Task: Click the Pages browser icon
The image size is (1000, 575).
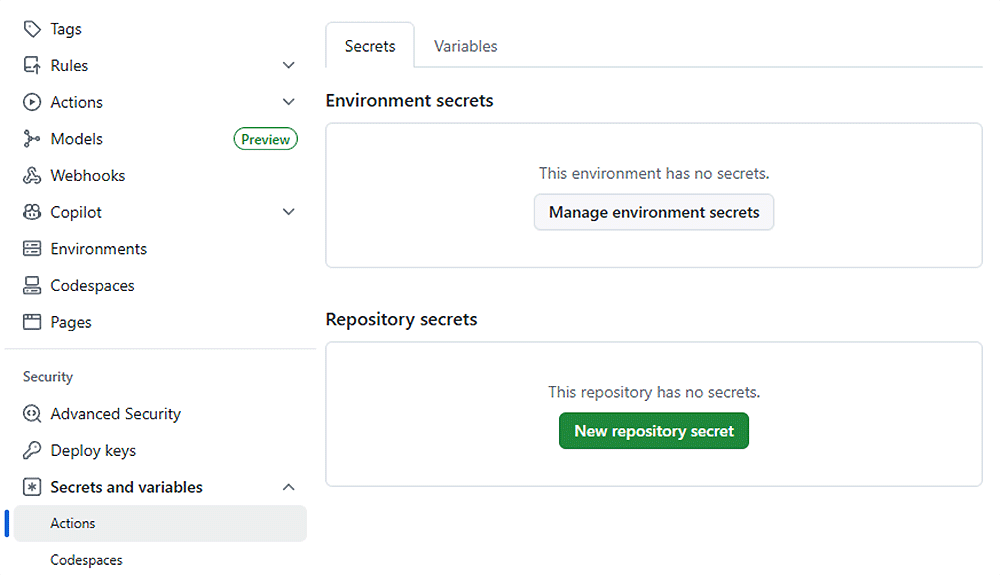Action: [32, 322]
